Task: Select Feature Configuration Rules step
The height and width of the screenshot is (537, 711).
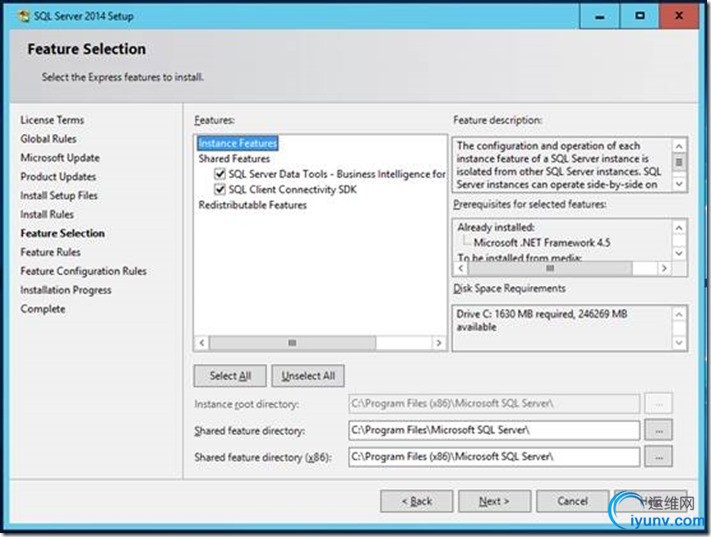Action: [83, 271]
